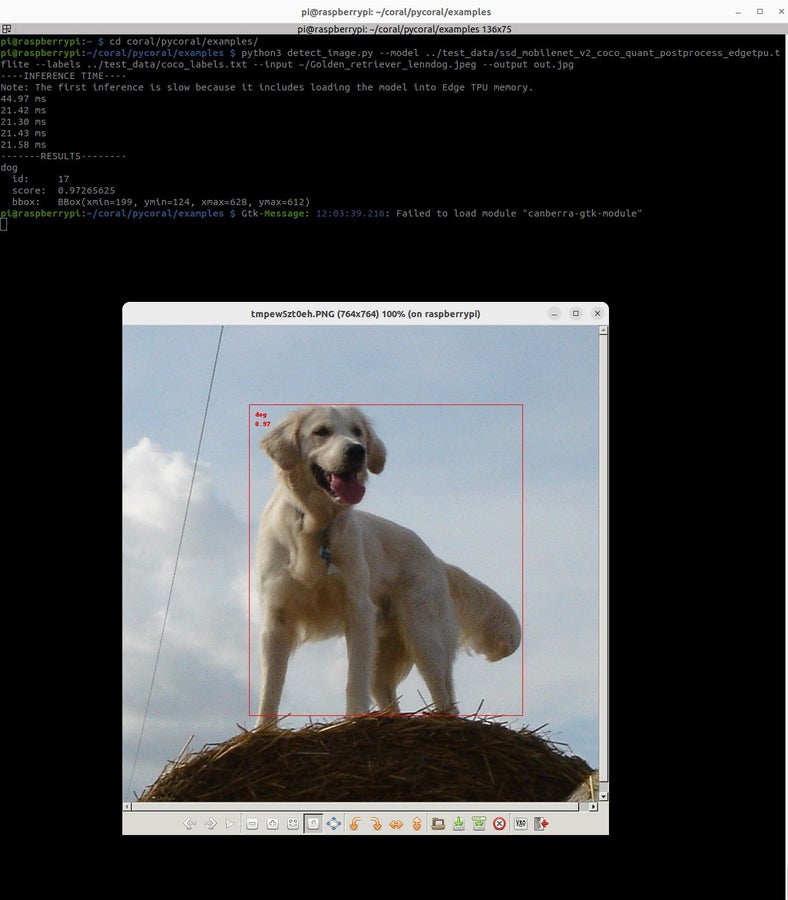The height and width of the screenshot is (900, 788).
Task: Quit the image viewer via exit icon
Action: (541, 824)
